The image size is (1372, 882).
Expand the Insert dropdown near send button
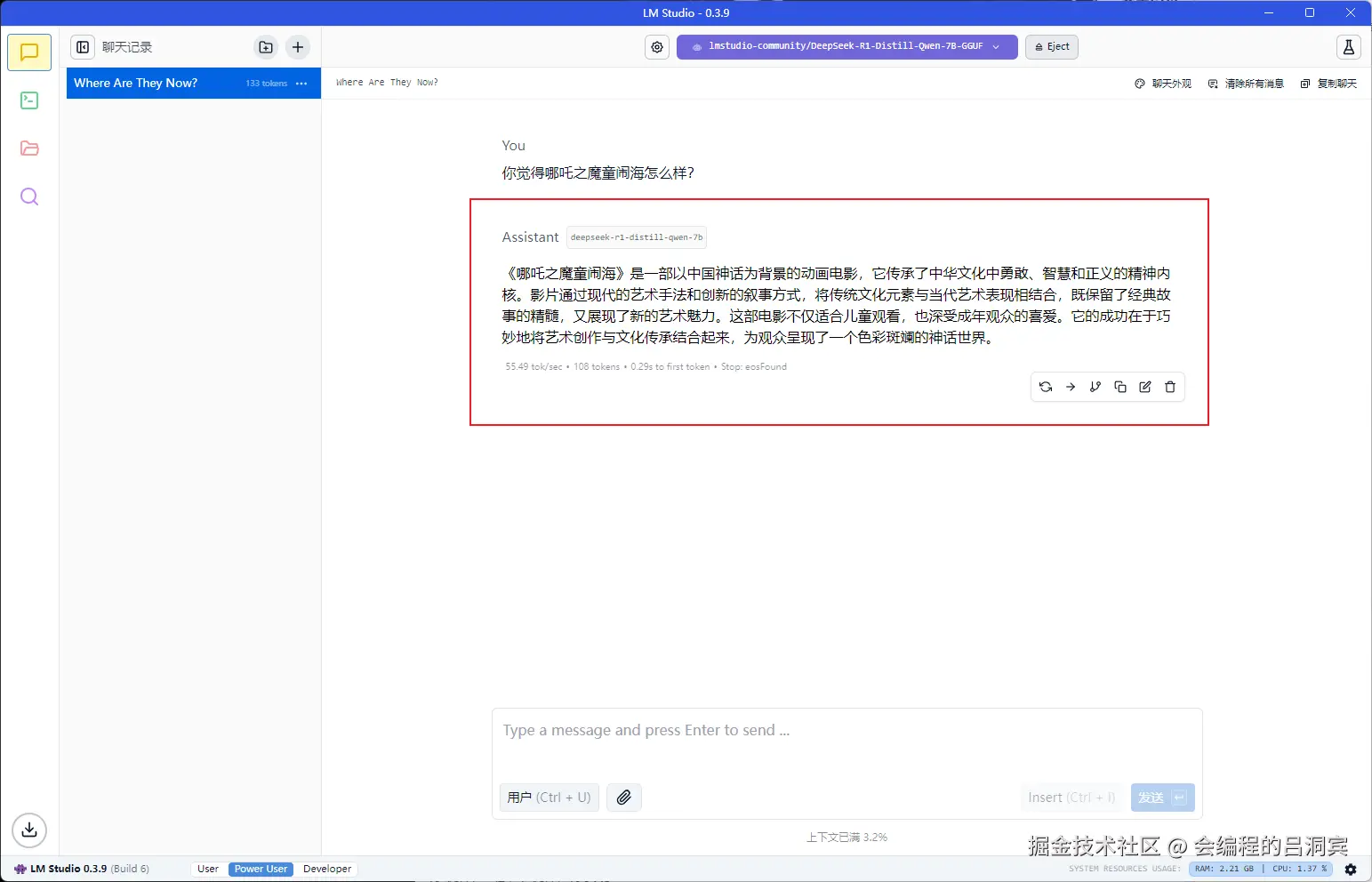pos(1071,798)
